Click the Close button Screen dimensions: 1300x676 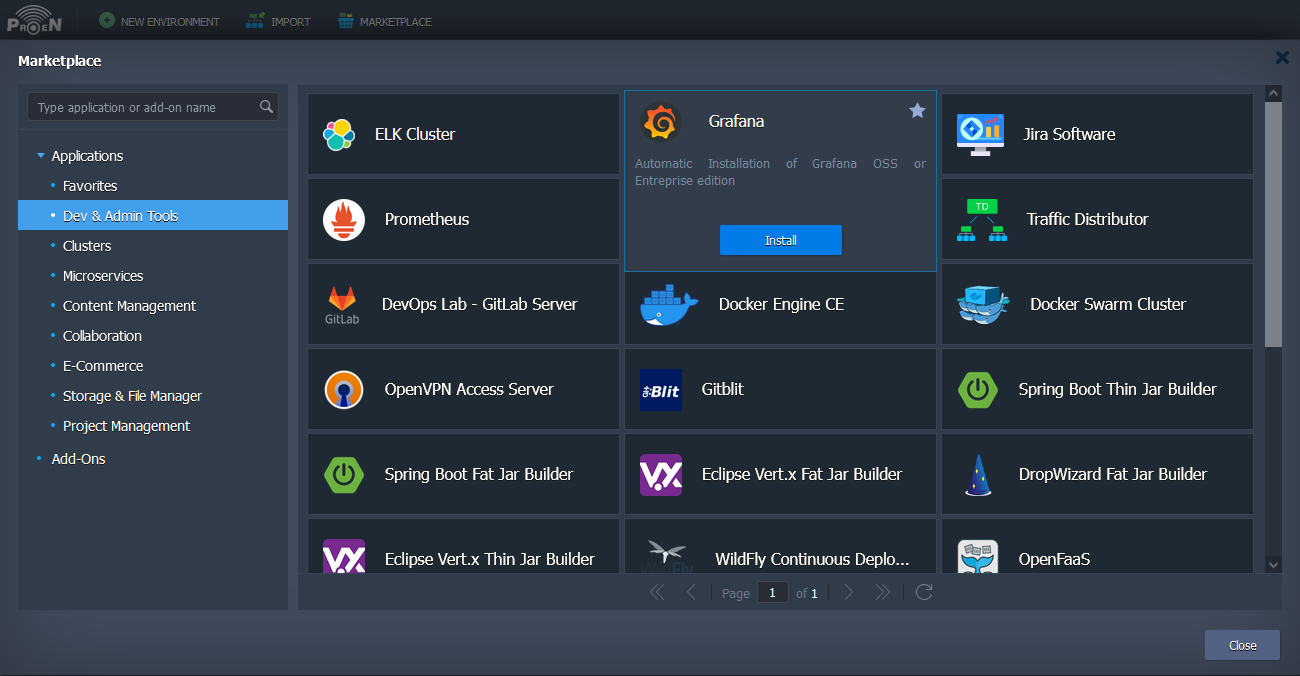pos(1242,645)
